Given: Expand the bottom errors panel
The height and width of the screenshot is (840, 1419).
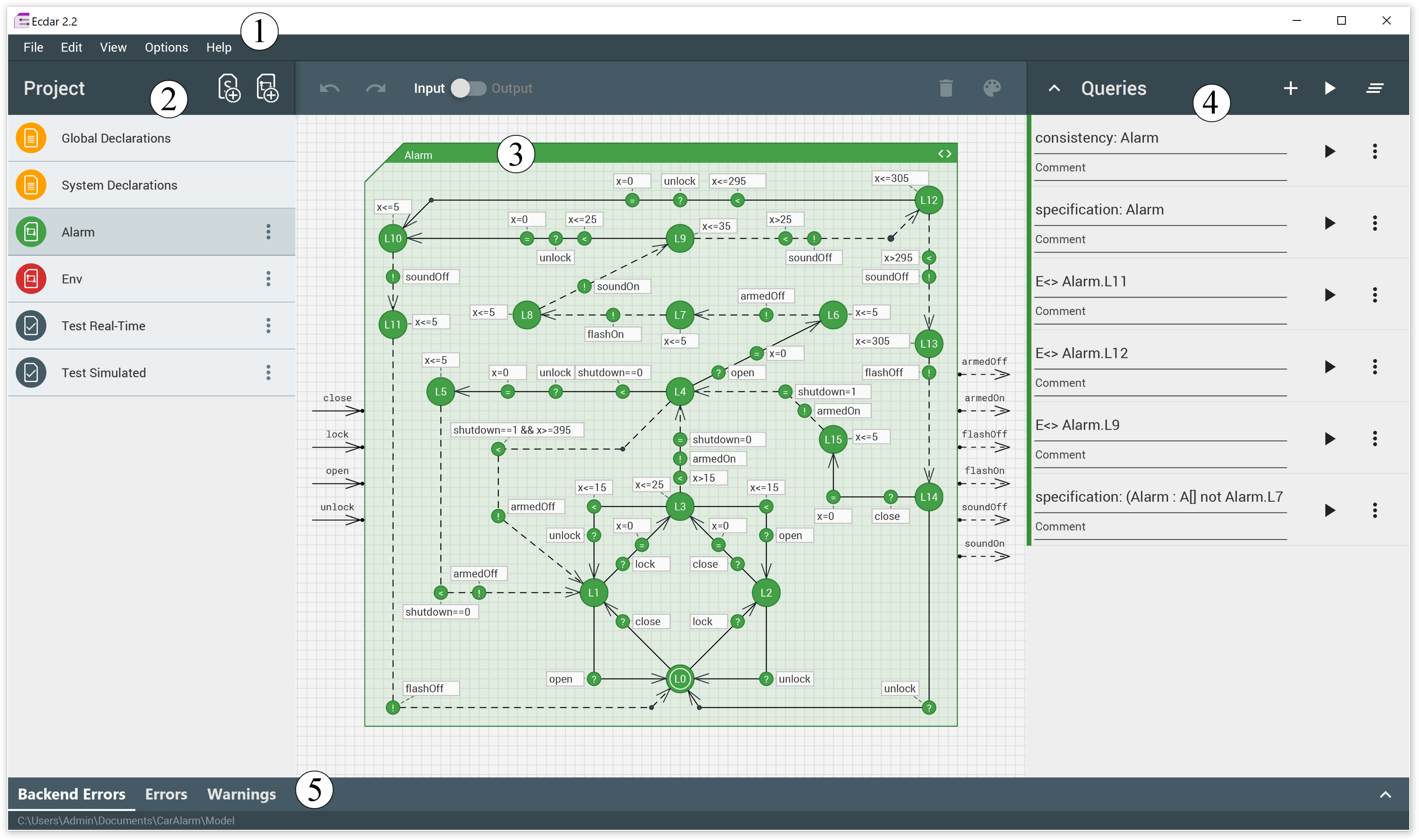Looking at the screenshot, I should click(1385, 795).
